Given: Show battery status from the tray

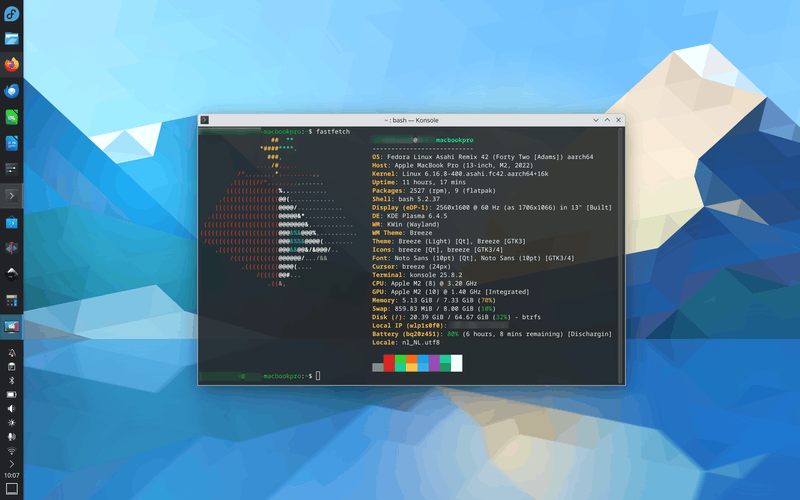Looking at the screenshot, I should (11, 394).
